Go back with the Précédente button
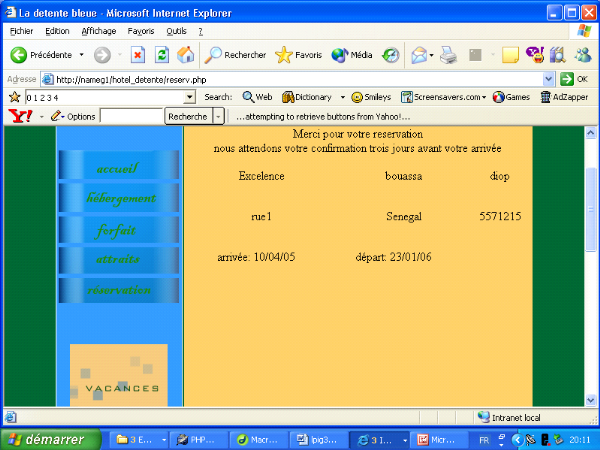The height and width of the screenshot is (450, 600). (x=41, y=55)
